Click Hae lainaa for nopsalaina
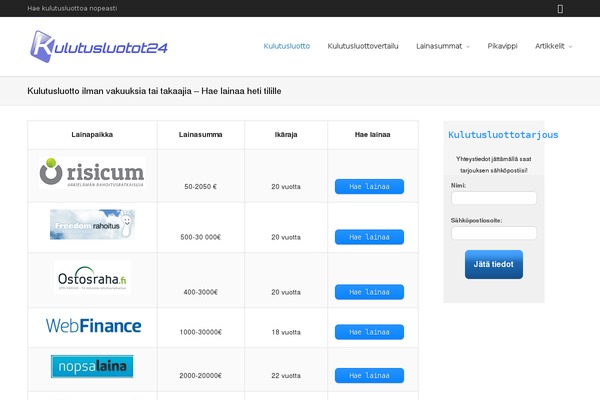This screenshot has height=400, width=600. click(x=369, y=376)
